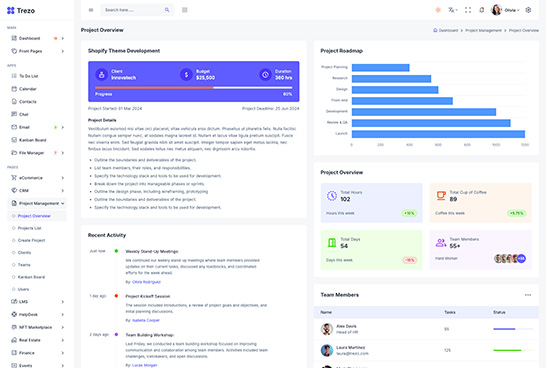
Task: Click Olivia Rodriguez author link
Action: 146,282
